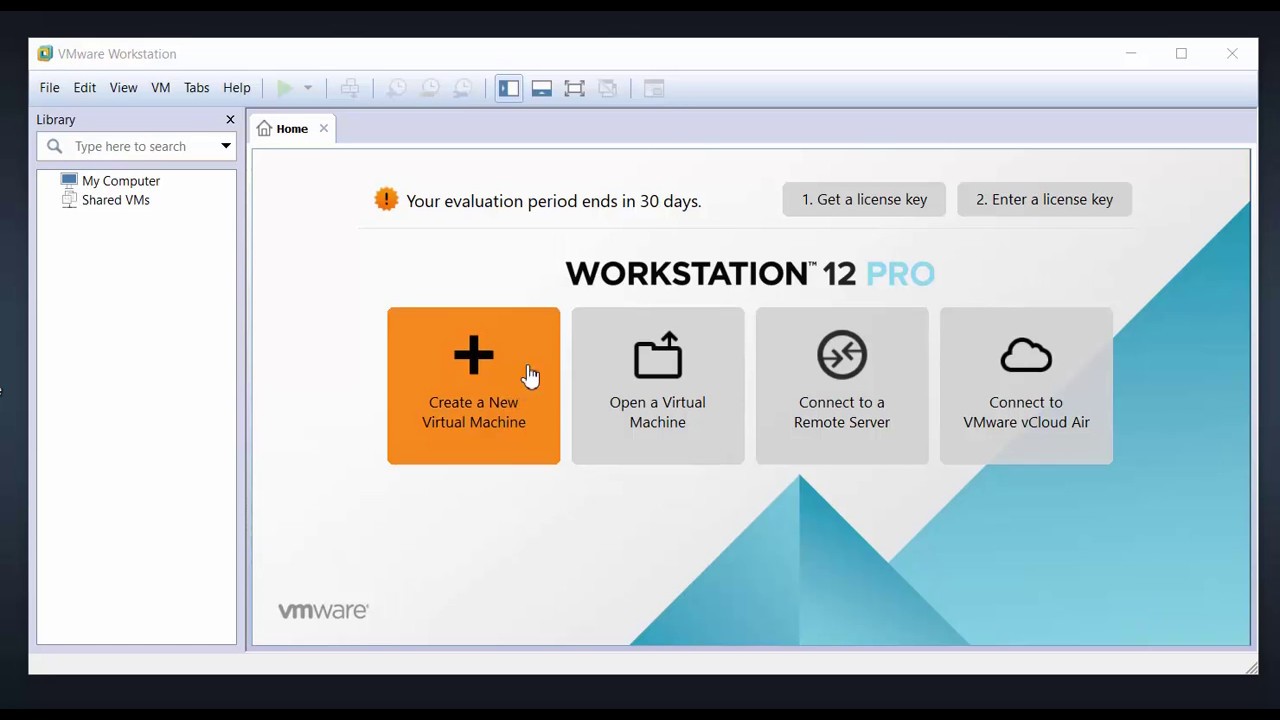Open the Edit menu

tap(85, 88)
